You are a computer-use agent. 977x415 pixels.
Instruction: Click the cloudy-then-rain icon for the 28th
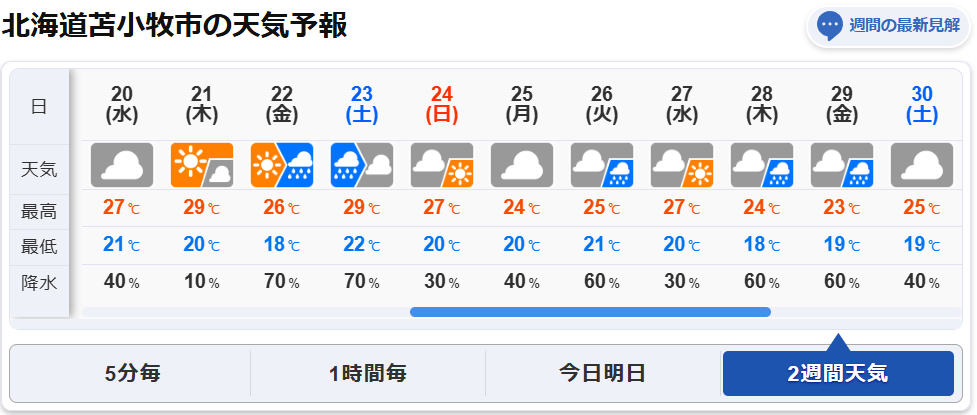tap(762, 166)
